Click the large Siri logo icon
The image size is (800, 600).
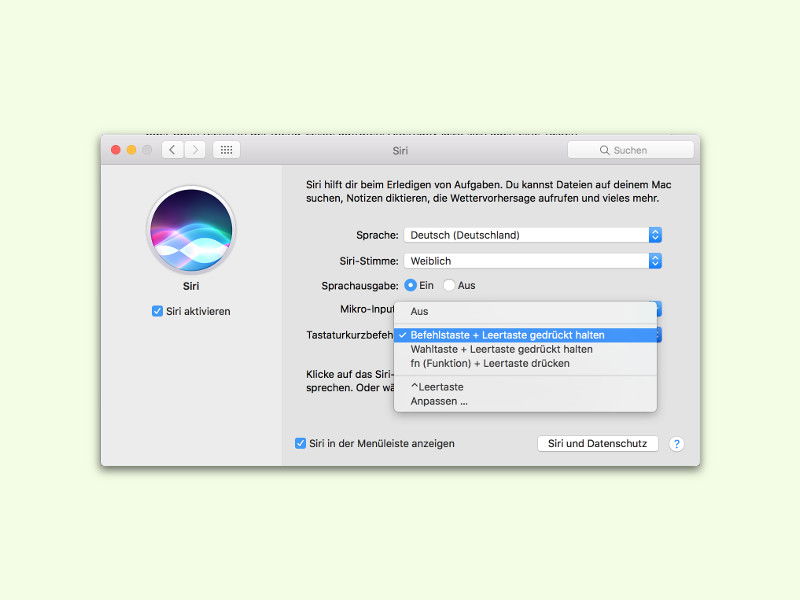click(191, 230)
